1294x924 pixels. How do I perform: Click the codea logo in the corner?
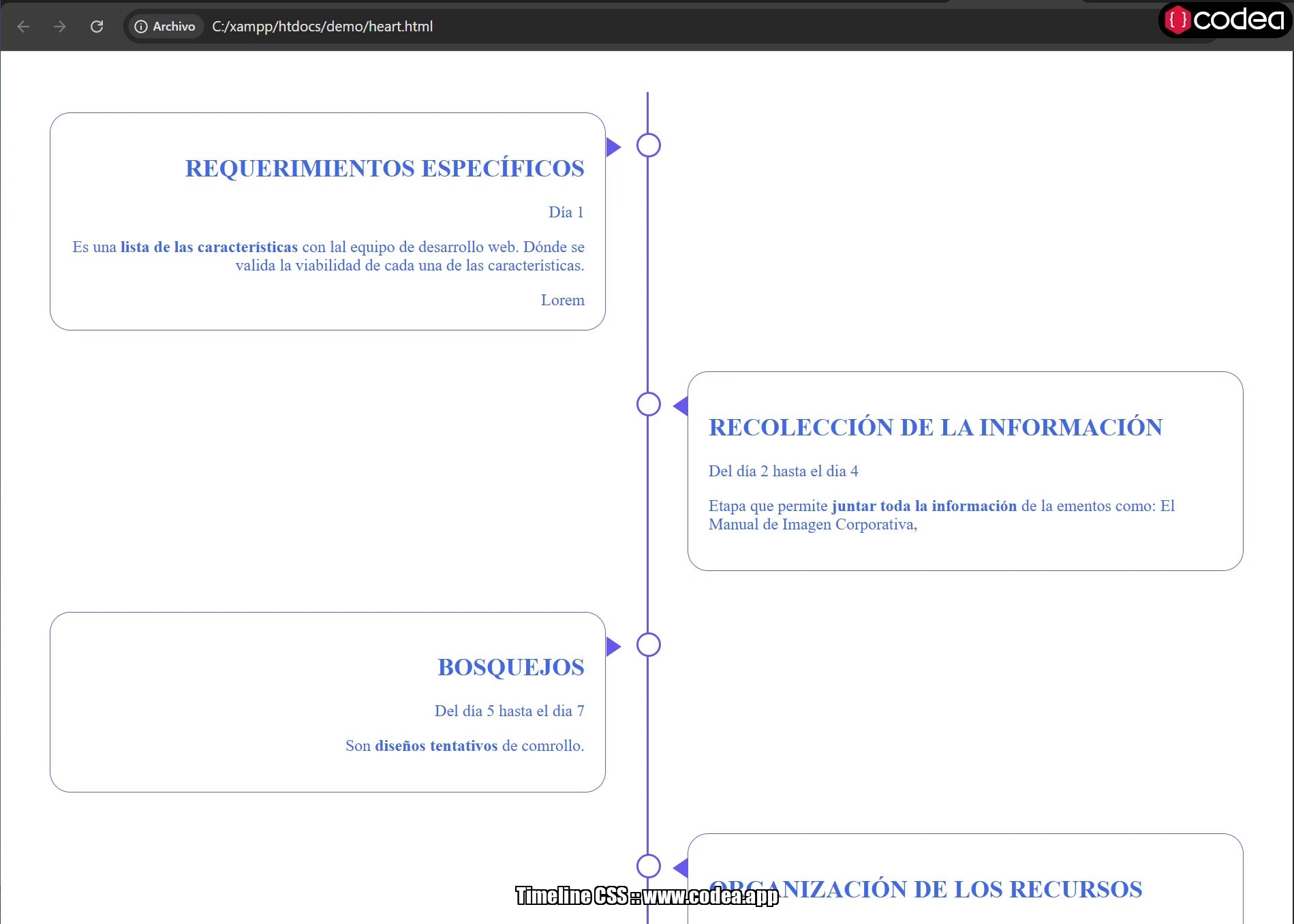point(1224,20)
